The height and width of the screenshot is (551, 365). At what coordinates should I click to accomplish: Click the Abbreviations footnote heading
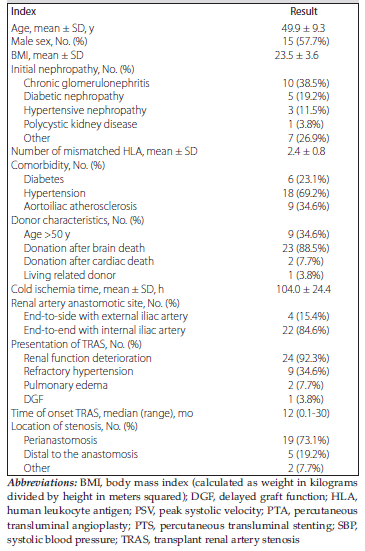(41, 483)
